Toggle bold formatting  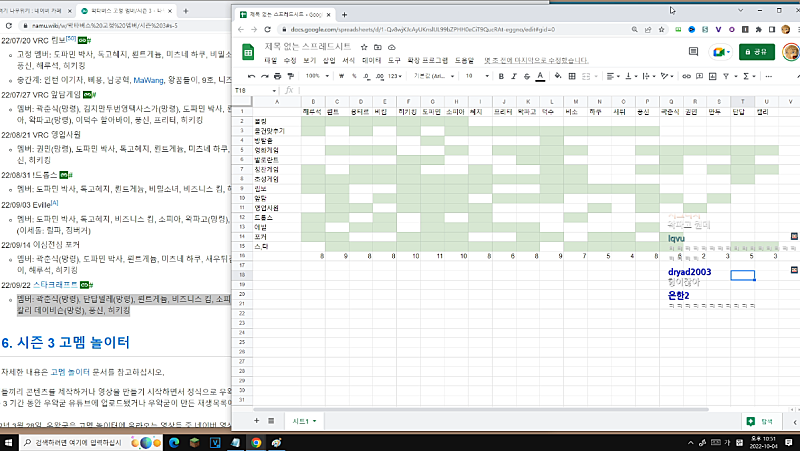coord(501,76)
